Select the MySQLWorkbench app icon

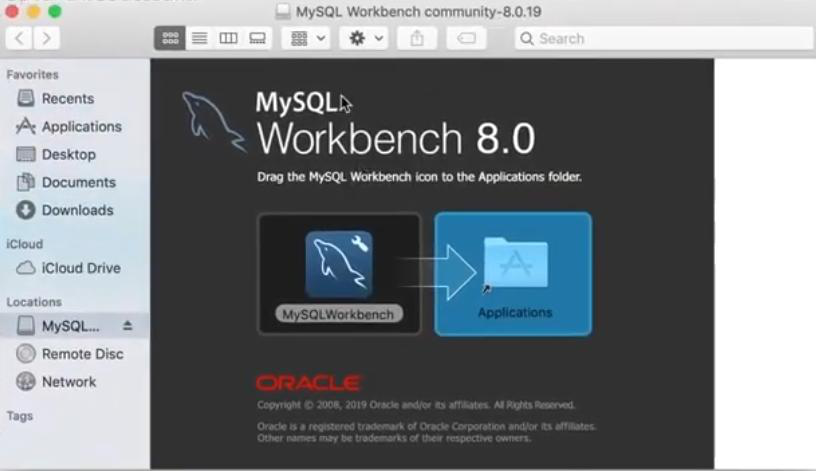[339, 264]
